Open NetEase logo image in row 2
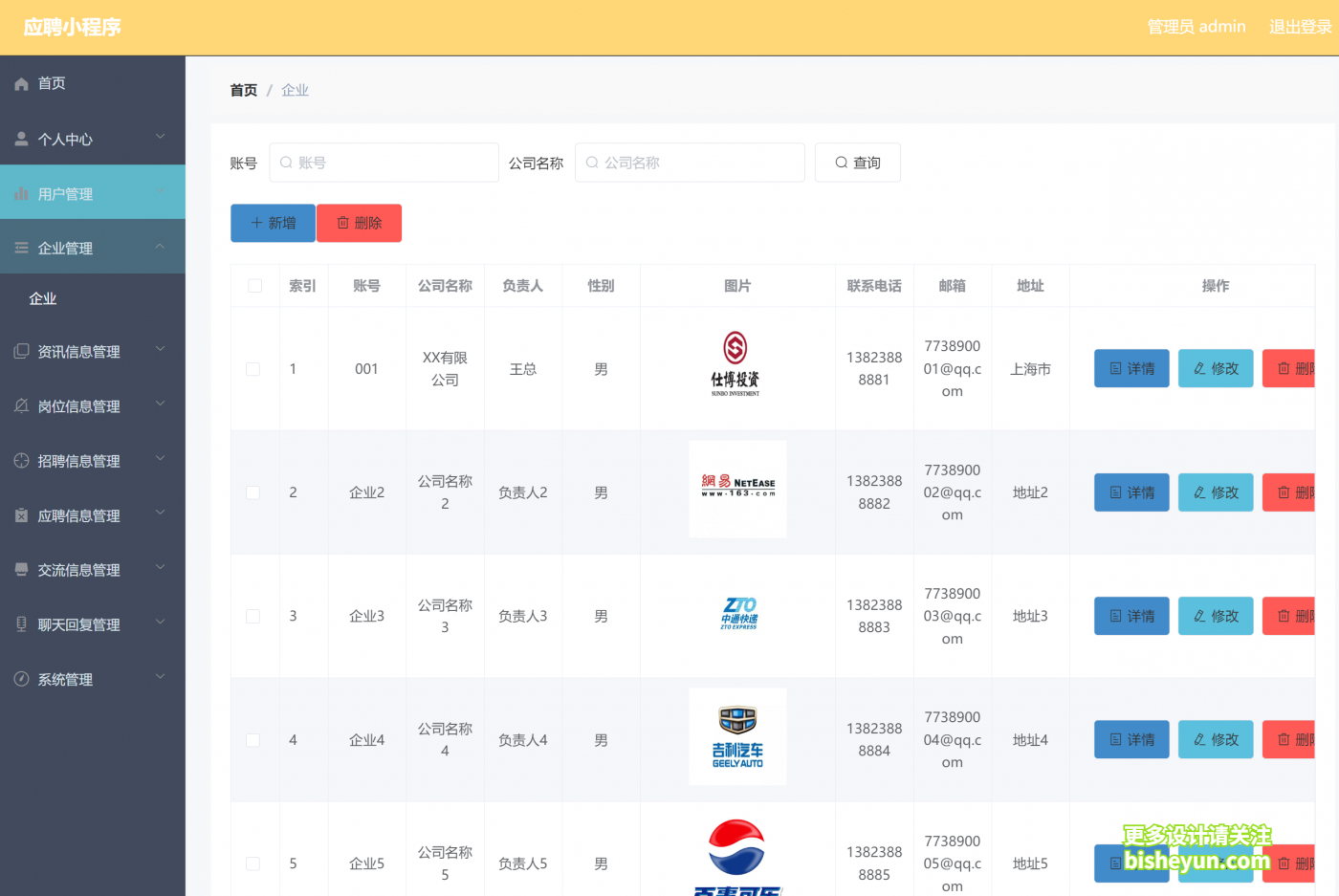Image resolution: width=1339 pixels, height=896 pixels. (x=737, y=489)
